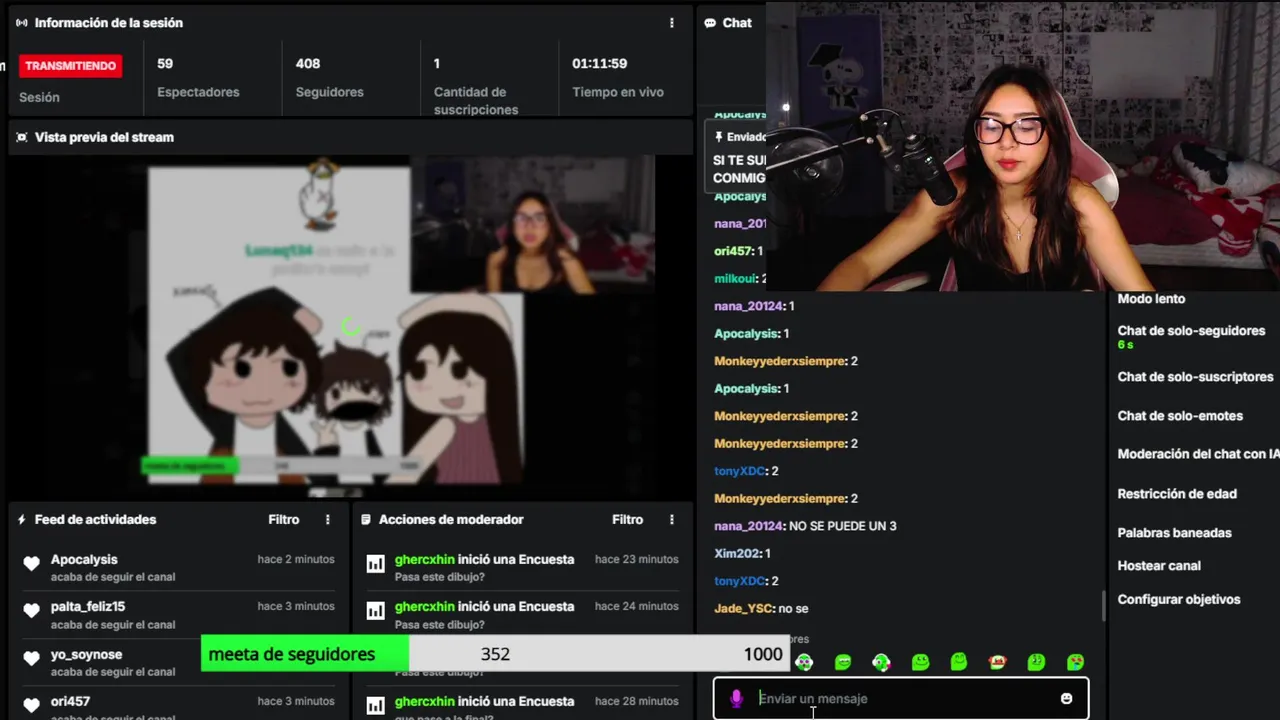Click the palta_feliz15 entry in activity feed
1280x720 pixels.
(178, 614)
